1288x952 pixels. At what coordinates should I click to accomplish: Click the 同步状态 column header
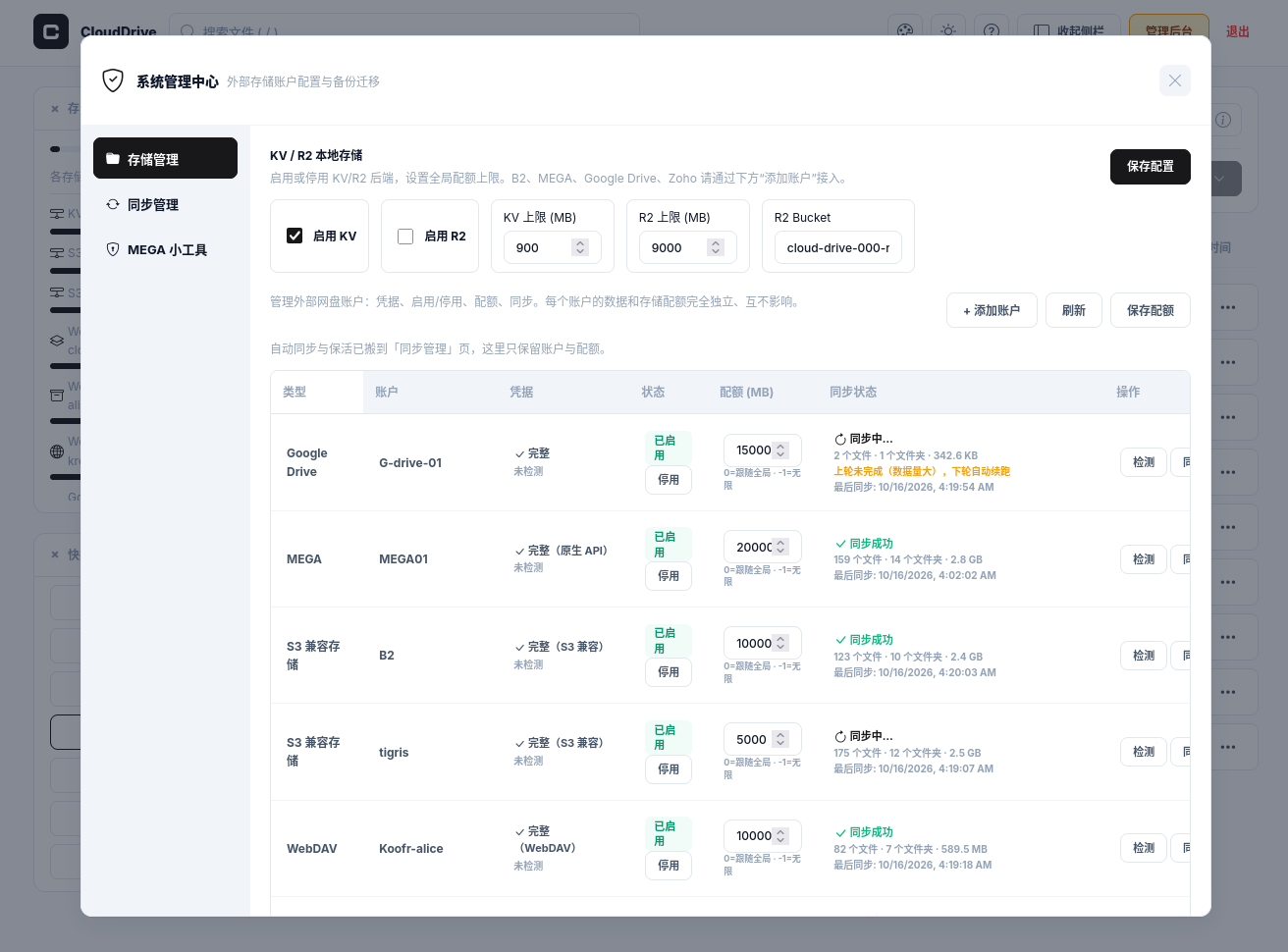(853, 392)
